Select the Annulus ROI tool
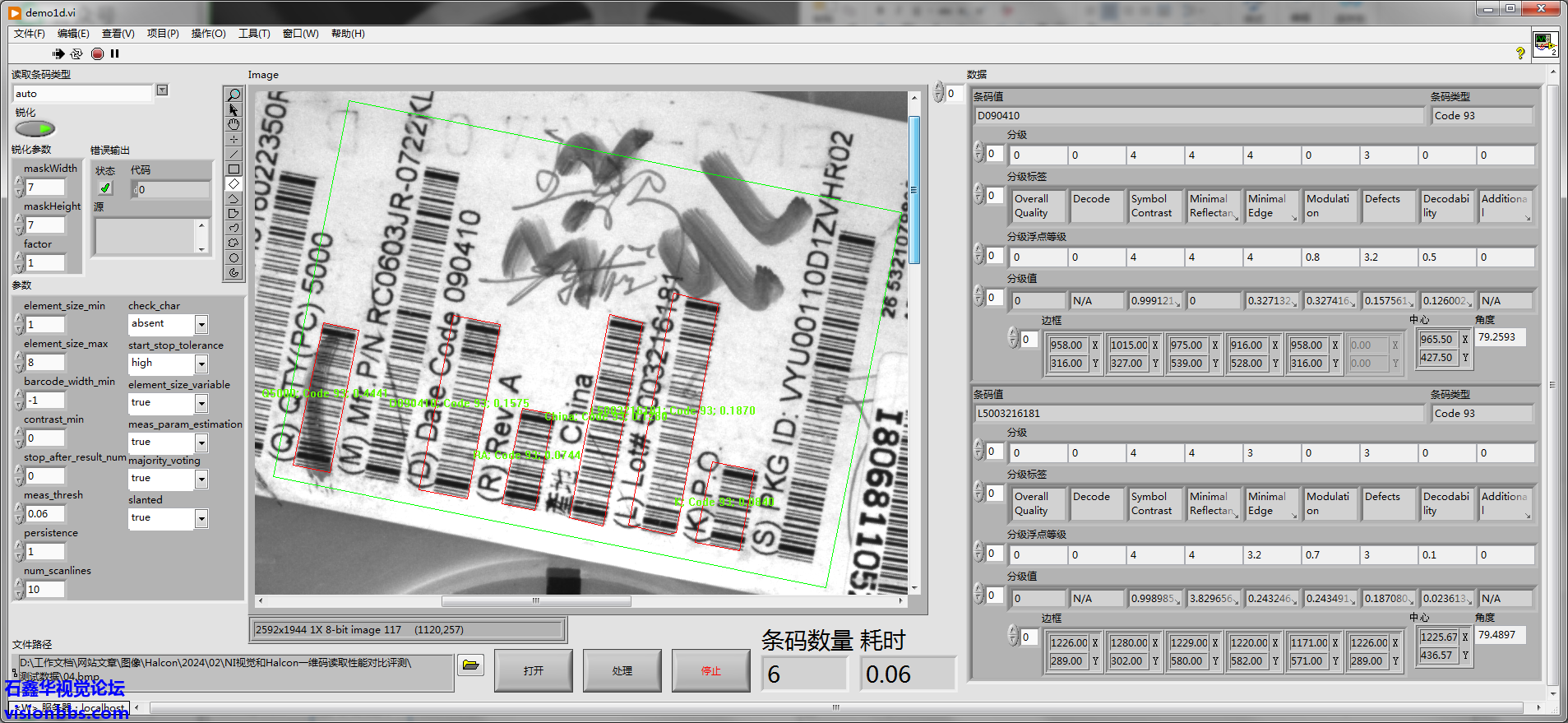Screen dimensions: 1568x723 coord(234,272)
